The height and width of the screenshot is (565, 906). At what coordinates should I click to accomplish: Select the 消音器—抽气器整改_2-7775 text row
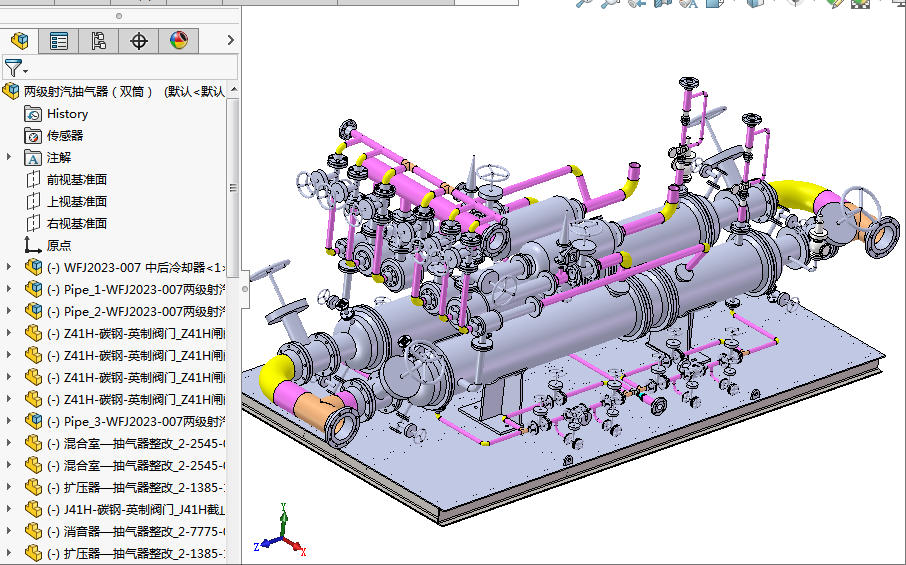136,531
